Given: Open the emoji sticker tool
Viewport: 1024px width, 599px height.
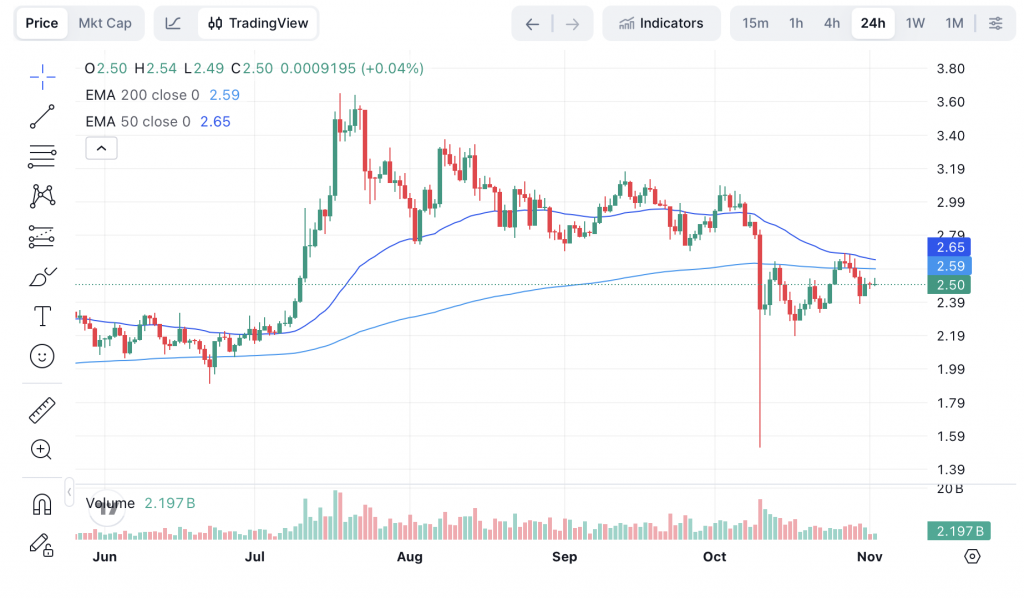Looking at the screenshot, I should coord(41,356).
